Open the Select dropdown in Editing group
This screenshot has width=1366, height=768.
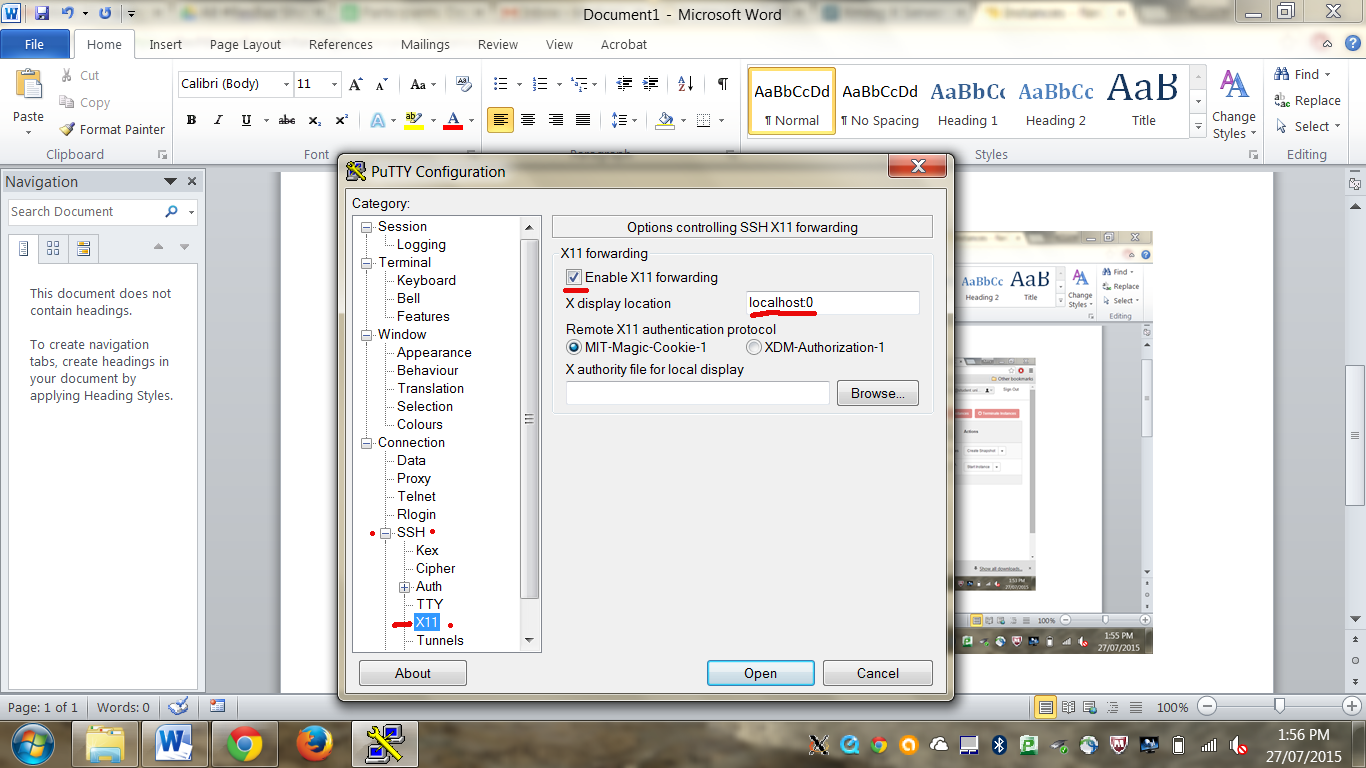click(x=1306, y=126)
